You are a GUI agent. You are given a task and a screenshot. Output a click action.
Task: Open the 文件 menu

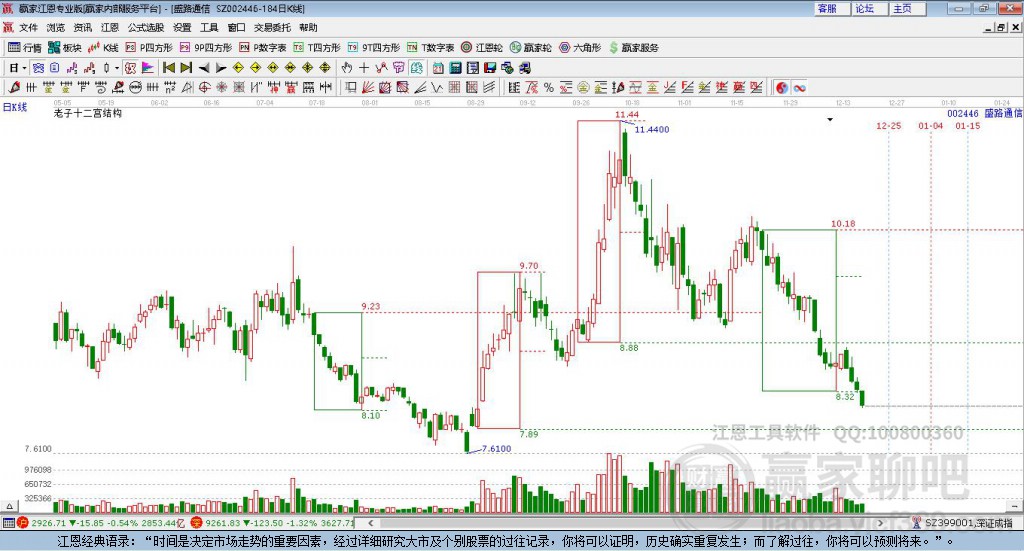[28, 27]
